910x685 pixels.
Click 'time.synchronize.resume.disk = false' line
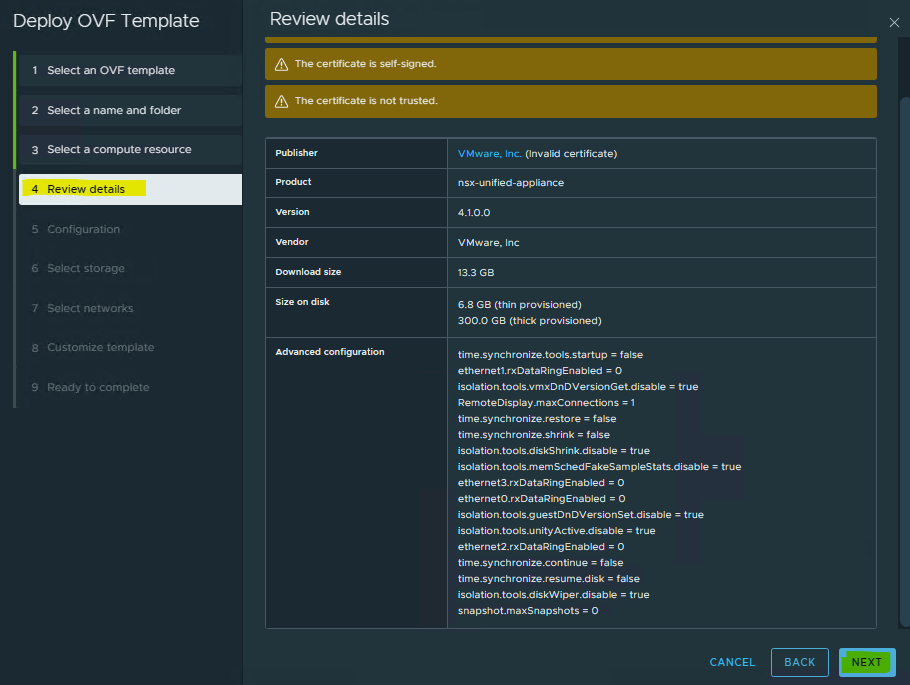click(x=548, y=579)
